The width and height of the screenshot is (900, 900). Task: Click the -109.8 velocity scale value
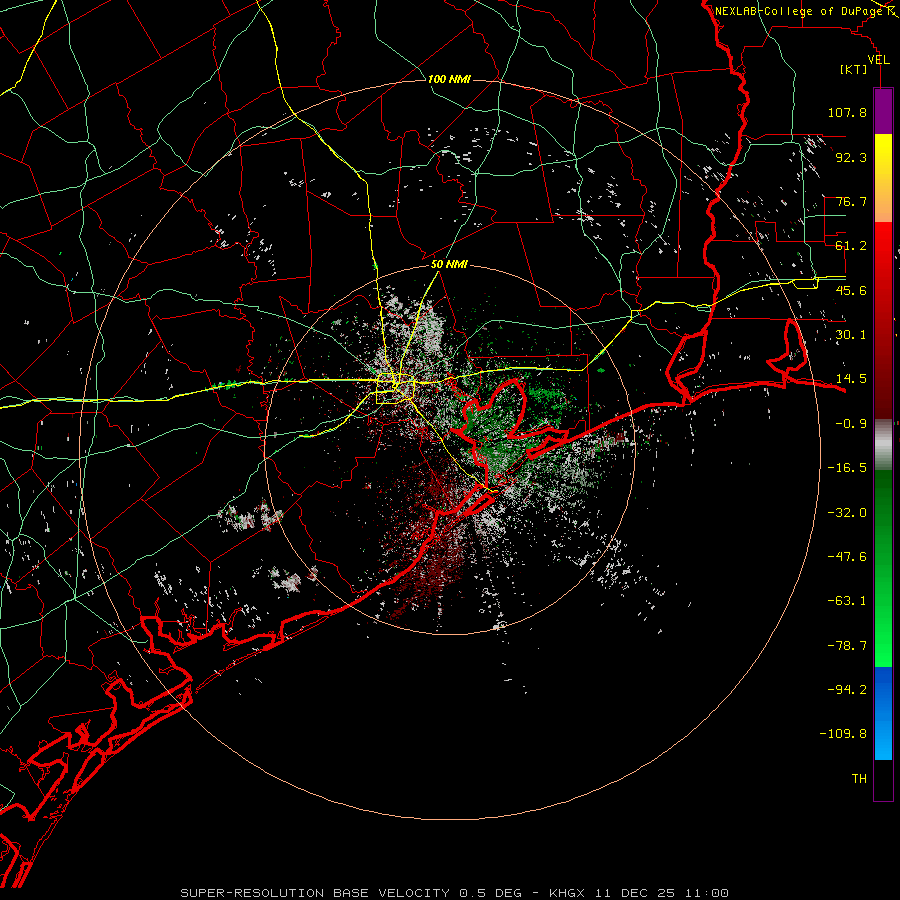pyautogui.click(x=844, y=734)
